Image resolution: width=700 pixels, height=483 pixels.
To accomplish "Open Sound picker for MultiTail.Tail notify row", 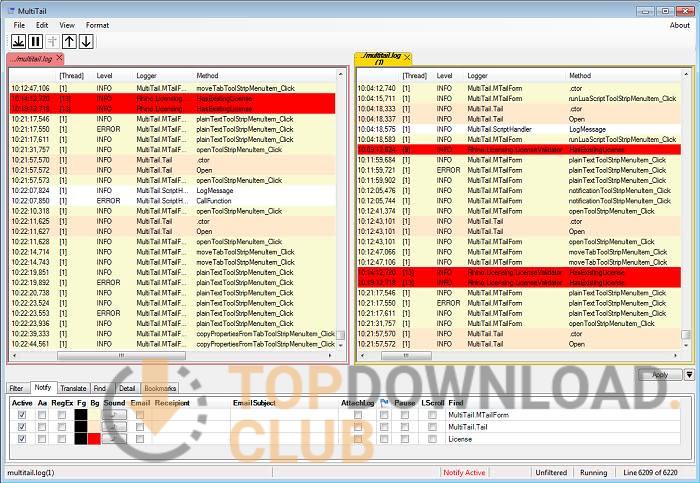I will point(114,427).
